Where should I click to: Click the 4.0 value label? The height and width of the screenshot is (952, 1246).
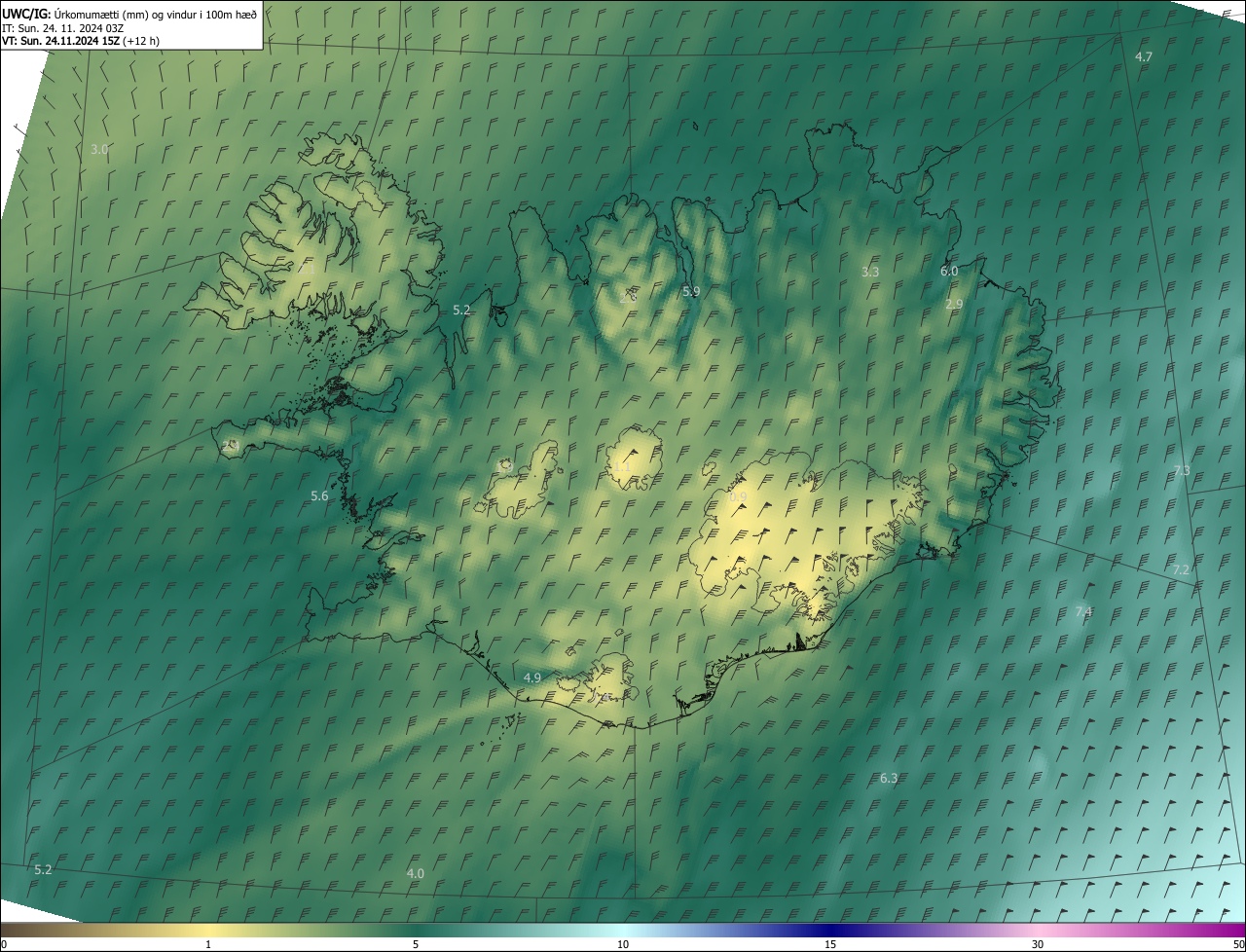(416, 873)
